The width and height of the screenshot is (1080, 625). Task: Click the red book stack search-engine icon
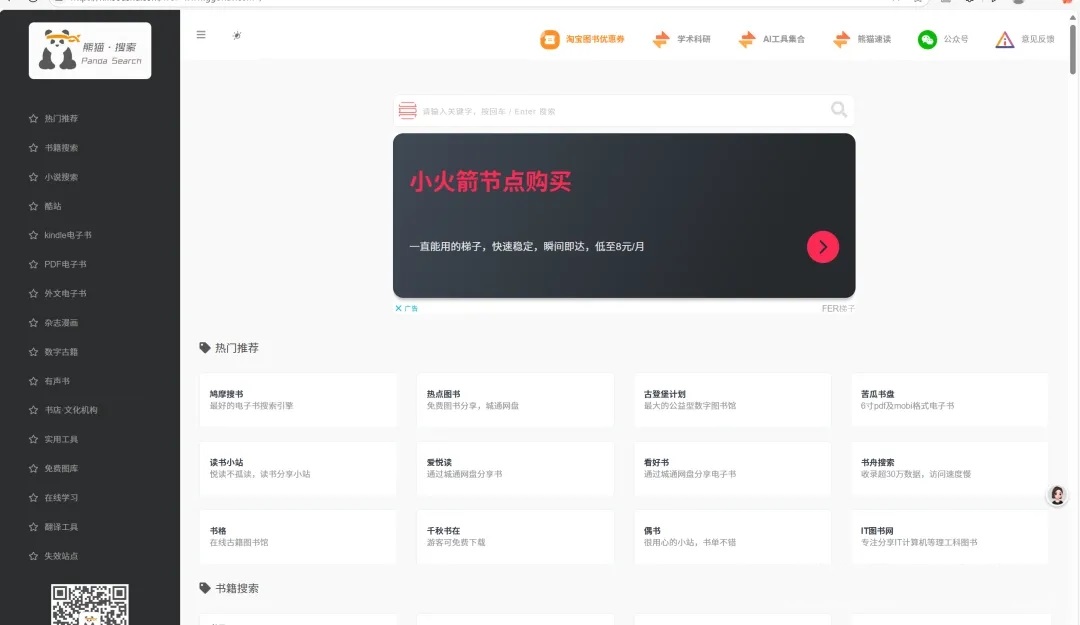(x=408, y=111)
